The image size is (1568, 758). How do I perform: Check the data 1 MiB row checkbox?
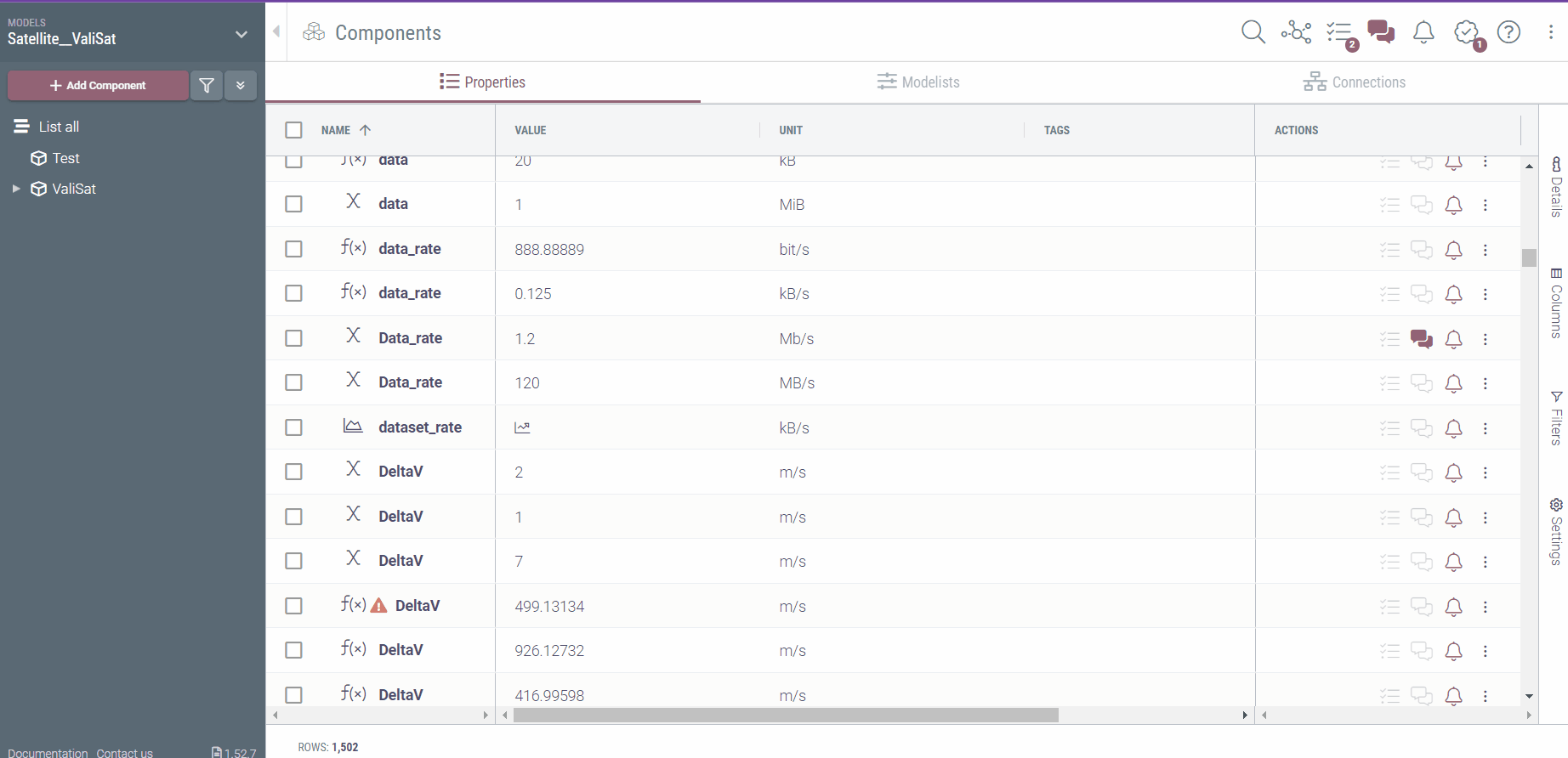[x=293, y=204]
